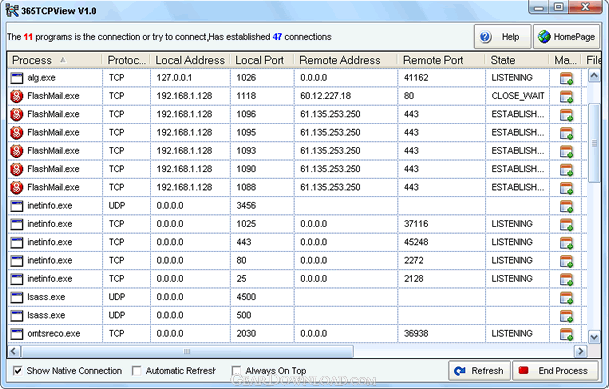Enable Automatic Refresh checkbox

(x=136, y=371)
